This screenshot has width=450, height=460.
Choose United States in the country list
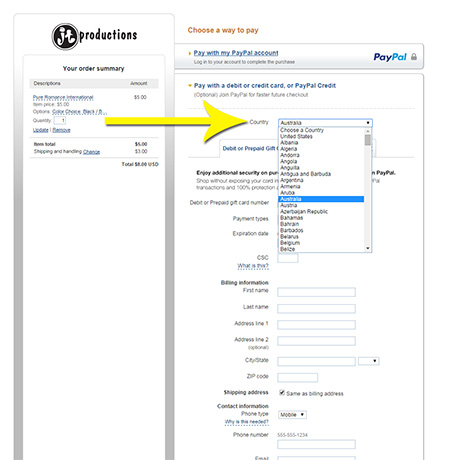tap(296, 136)
